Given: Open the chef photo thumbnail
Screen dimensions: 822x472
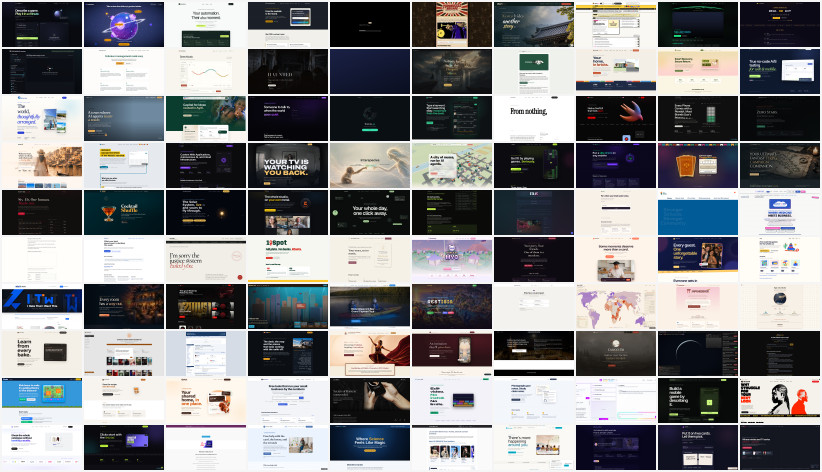Looking at the screenshot, I should [x=616, y=260].
